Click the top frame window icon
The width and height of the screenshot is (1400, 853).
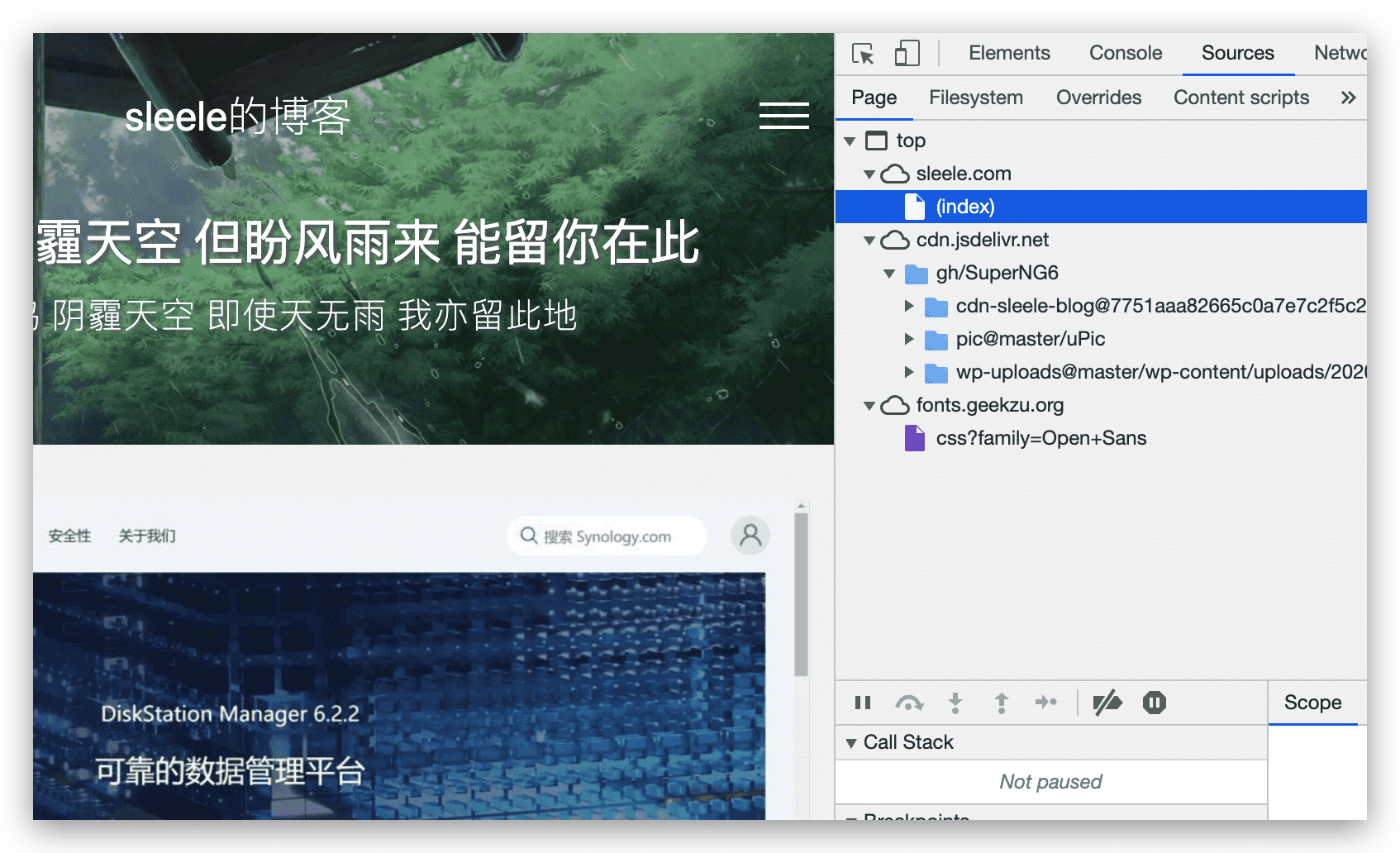[876, 141]
